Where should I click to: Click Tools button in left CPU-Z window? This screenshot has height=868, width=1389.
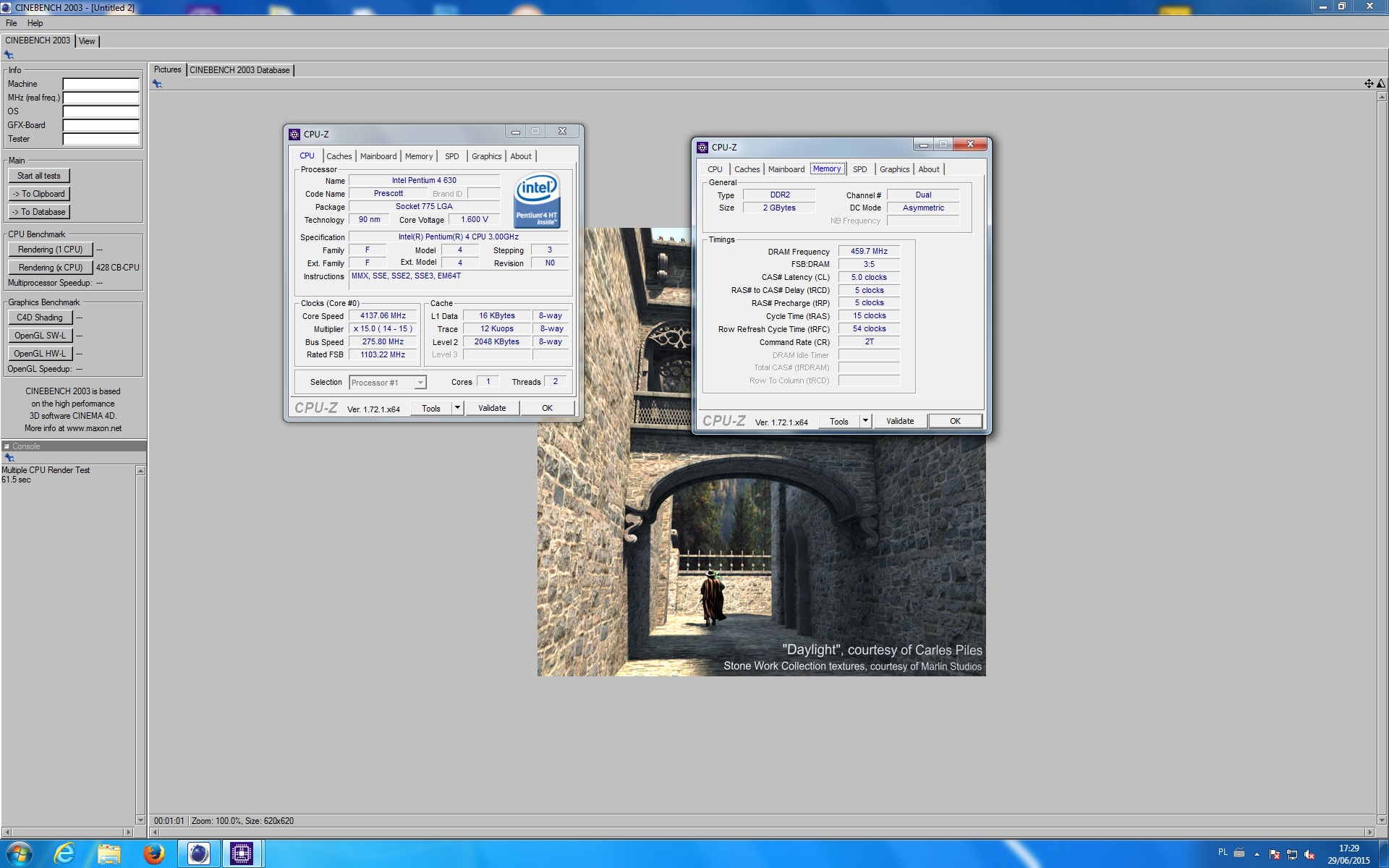[x=431, y=408]
